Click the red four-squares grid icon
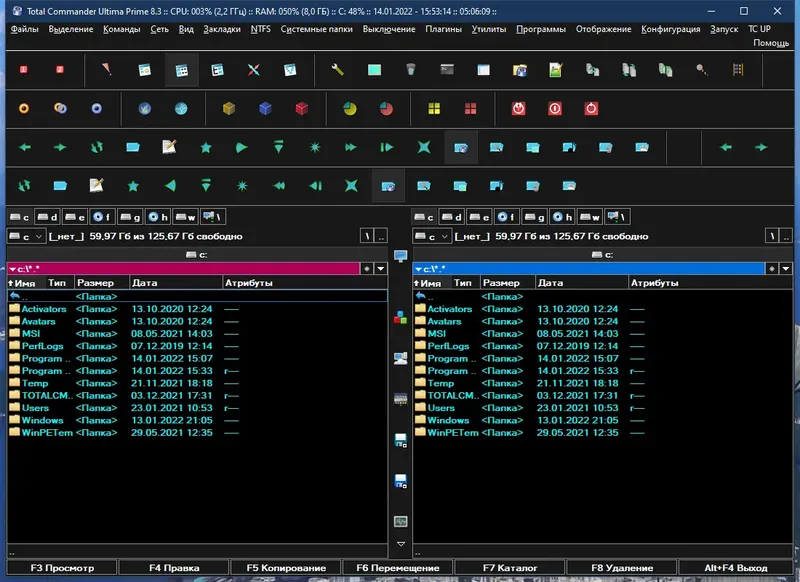Image resolution: width=800 pixels, height=582 pixels. point(470,108)
